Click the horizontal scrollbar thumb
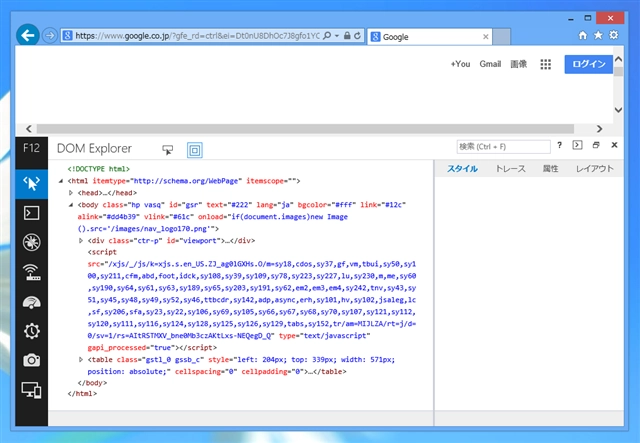640x443 pixels. [305, 129]
